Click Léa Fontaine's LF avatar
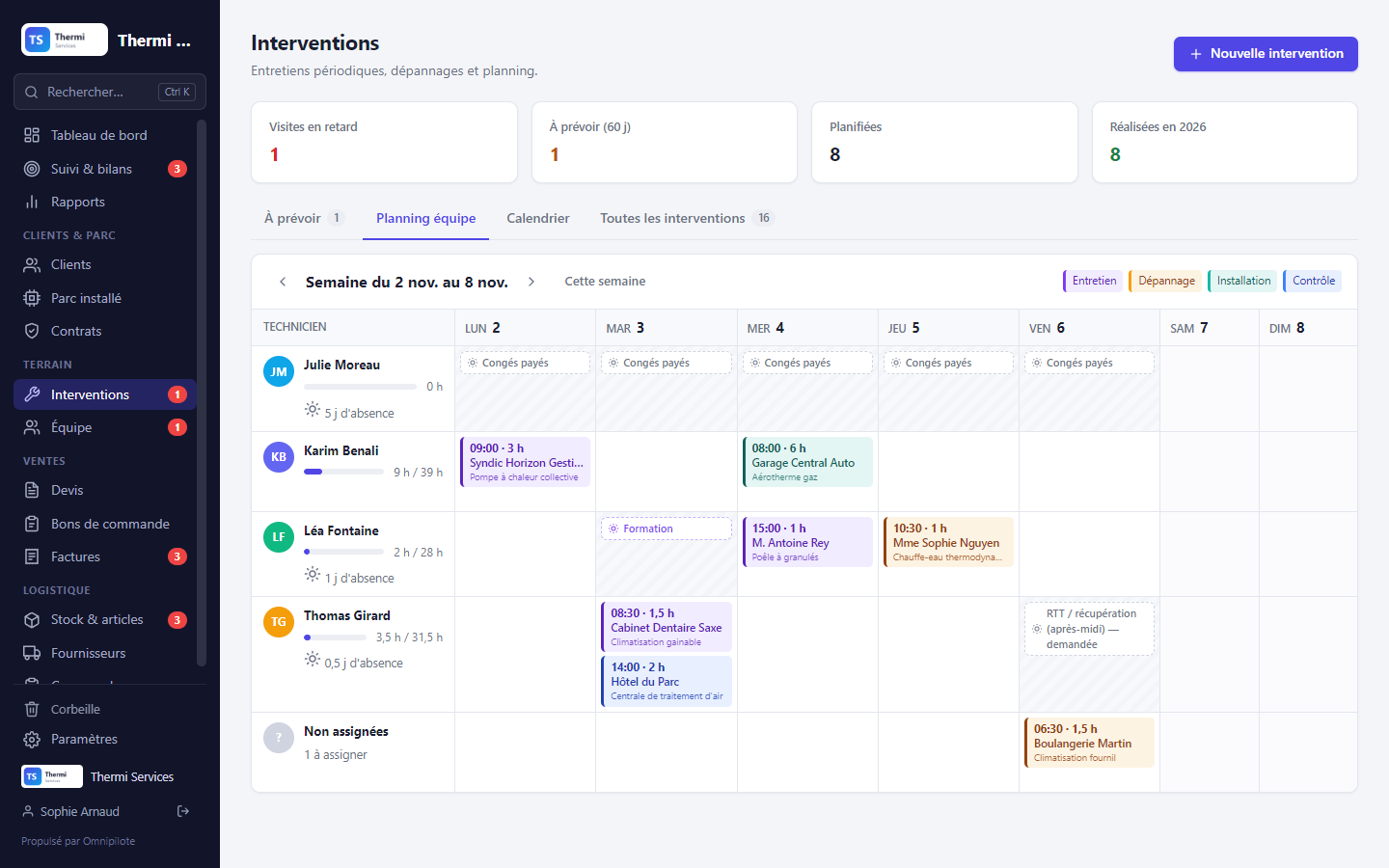Viewport: 1389px width, 868px height. [279, 537]
